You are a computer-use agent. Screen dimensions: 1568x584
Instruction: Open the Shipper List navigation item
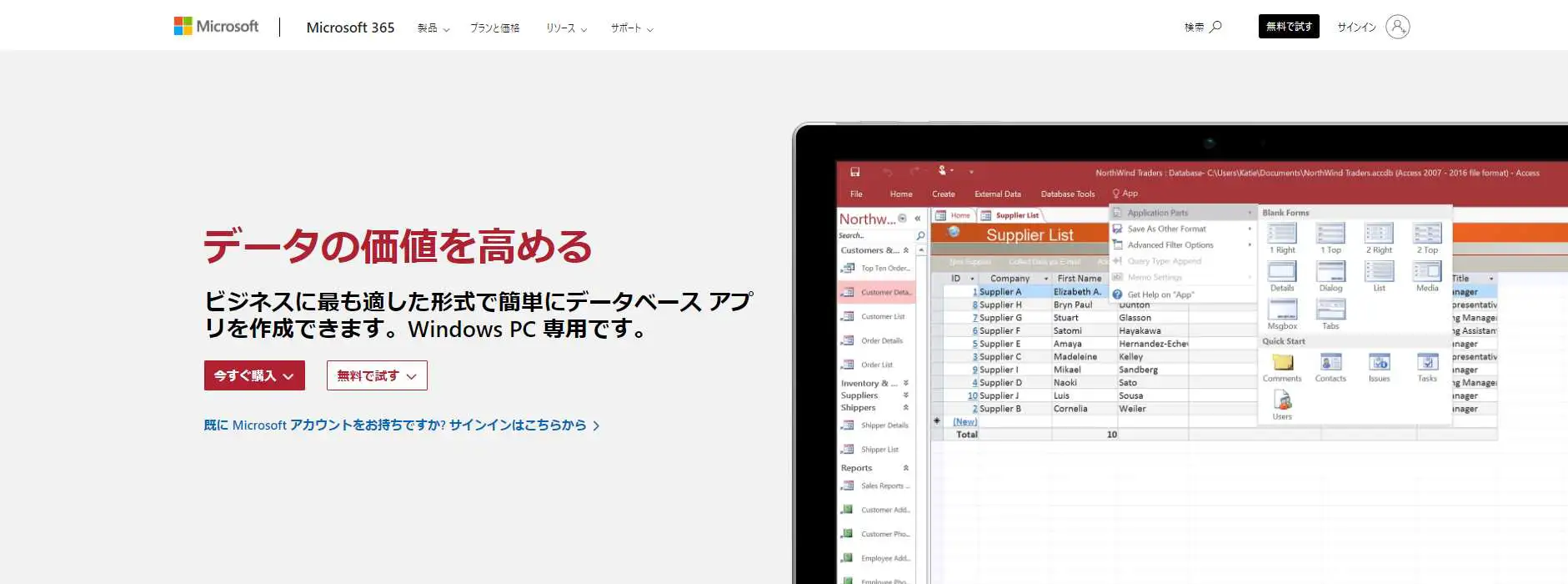(876, 449)
